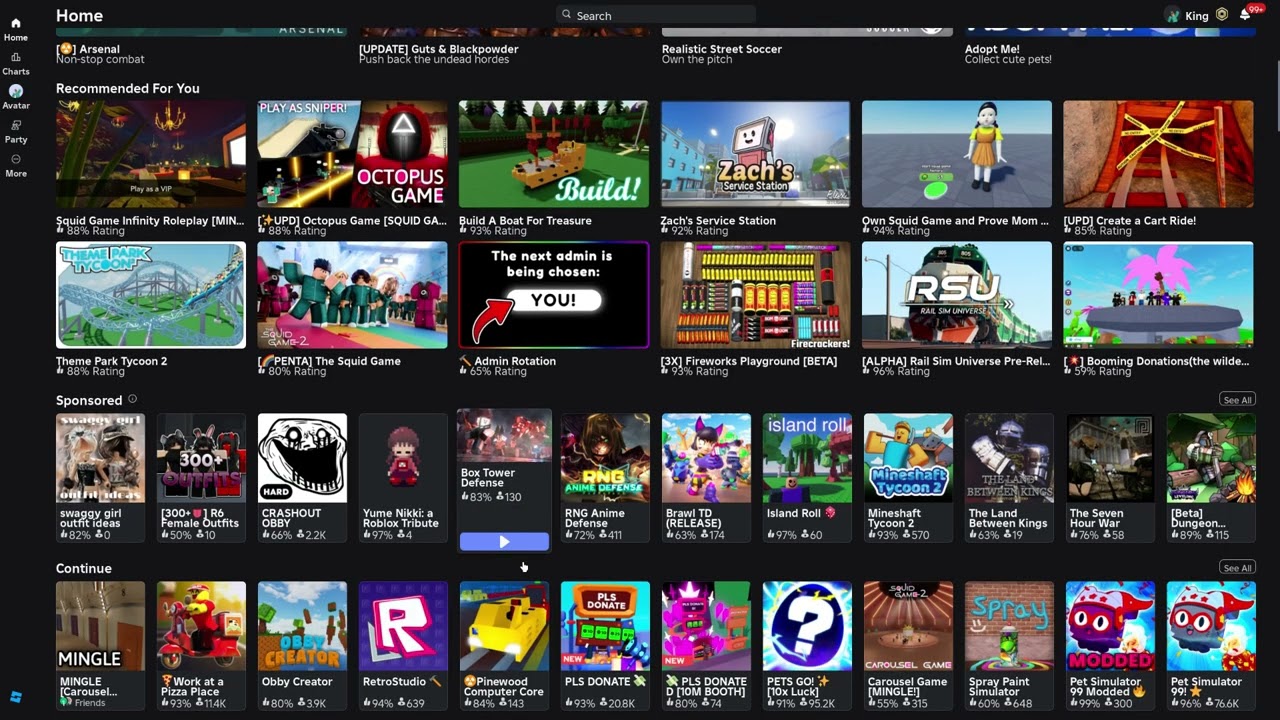The height and width of the screenshot is (720, 1280).
Task: Click the Robux coin icon next to King
Action: [x=1221, y=15]
